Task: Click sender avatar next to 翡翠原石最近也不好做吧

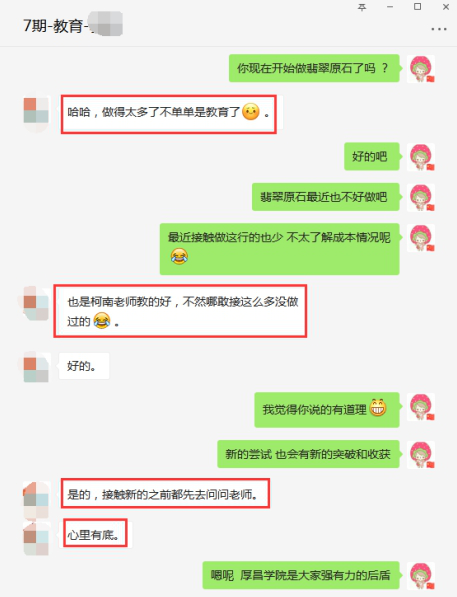Action: pos(421,197)
